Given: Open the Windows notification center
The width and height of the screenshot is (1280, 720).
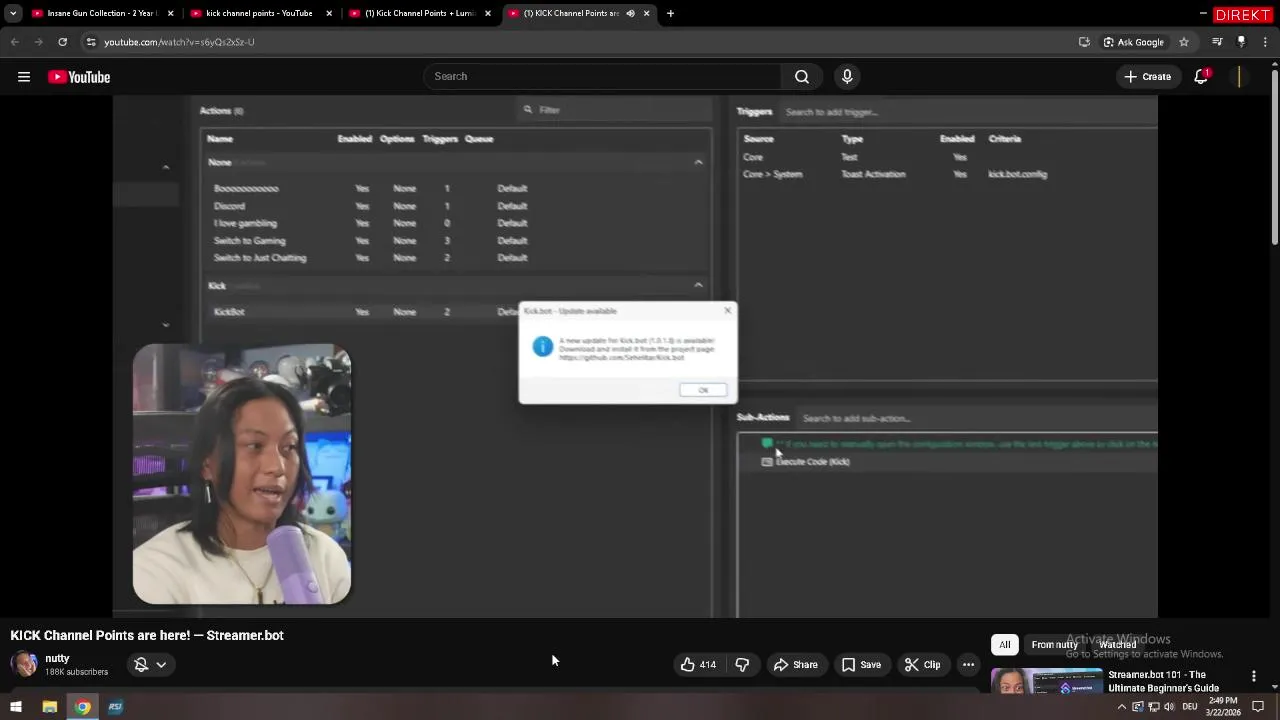Looking at the screenshot, I should [x=1258, y=707].
